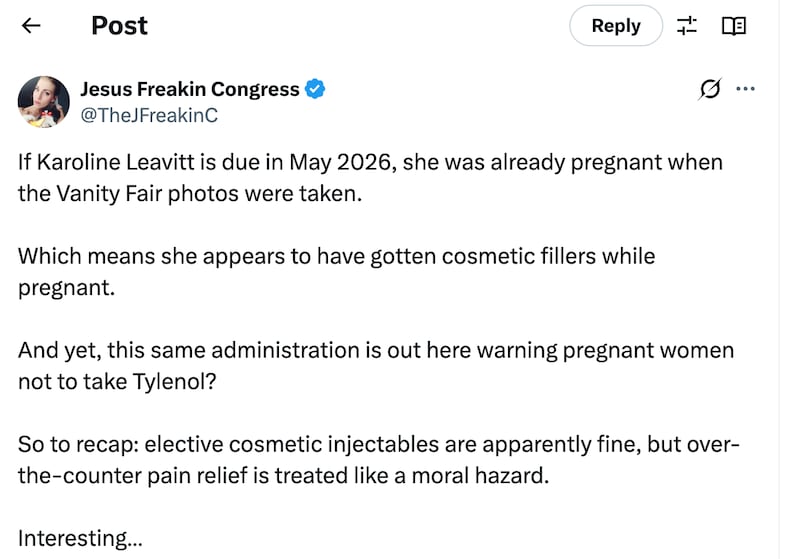
Task: Click the Post page heading
Action: pyautogui.click(x=119, y=26)
